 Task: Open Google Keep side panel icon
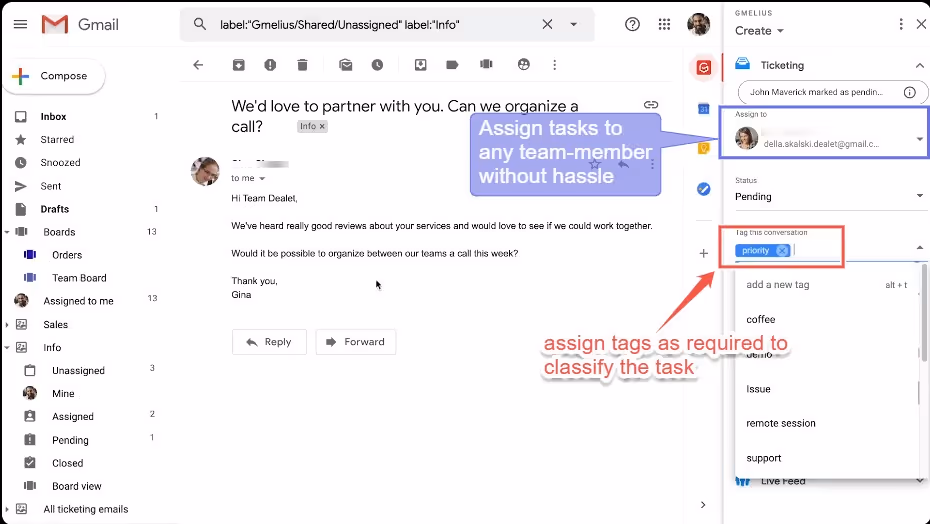(x=703, y=149)
